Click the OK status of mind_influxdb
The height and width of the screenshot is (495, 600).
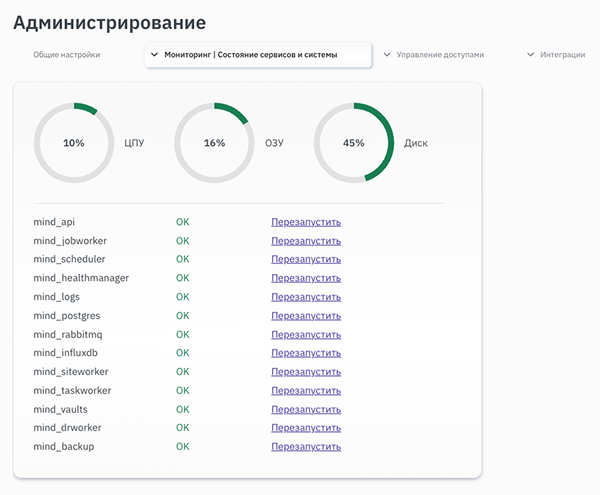pos(183,353)
